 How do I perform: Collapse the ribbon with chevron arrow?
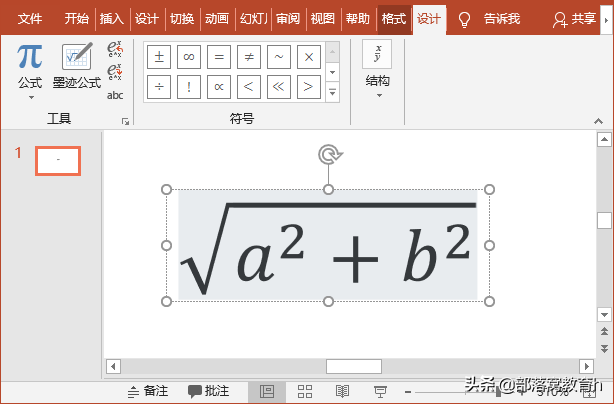pos(598,121)
